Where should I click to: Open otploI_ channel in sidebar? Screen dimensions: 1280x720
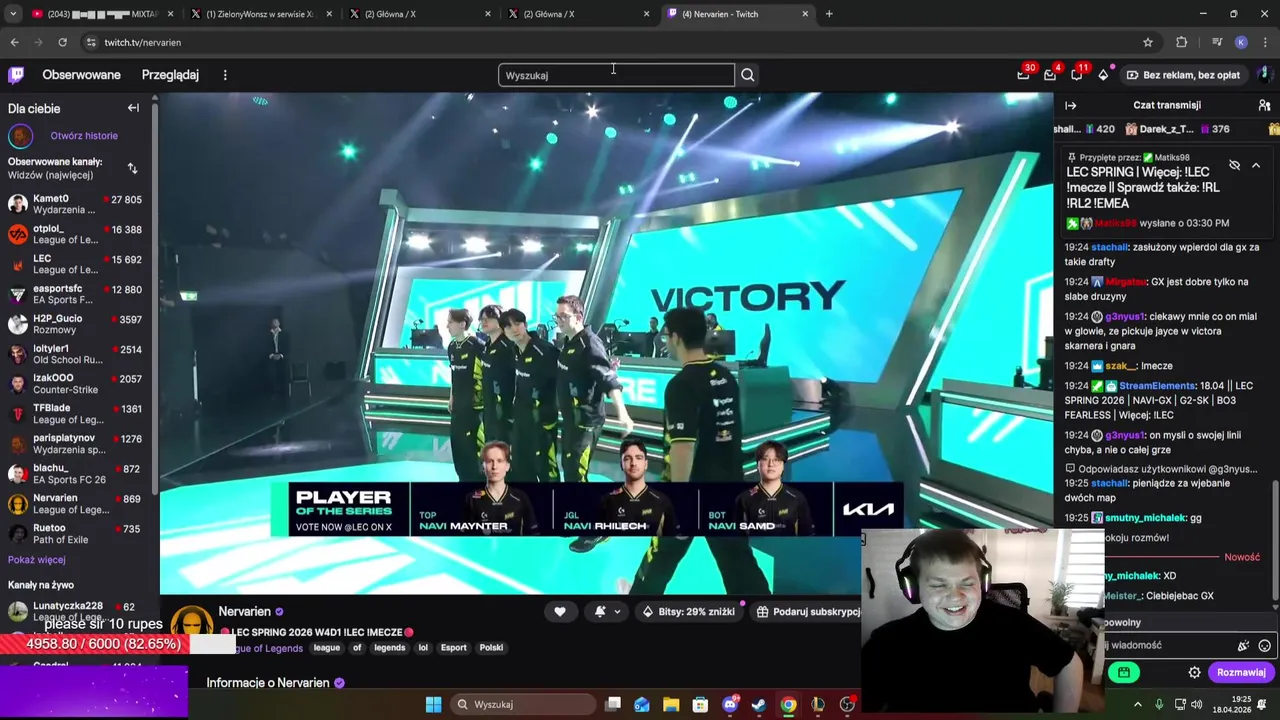pyautogui.click(x=75, y=234)
